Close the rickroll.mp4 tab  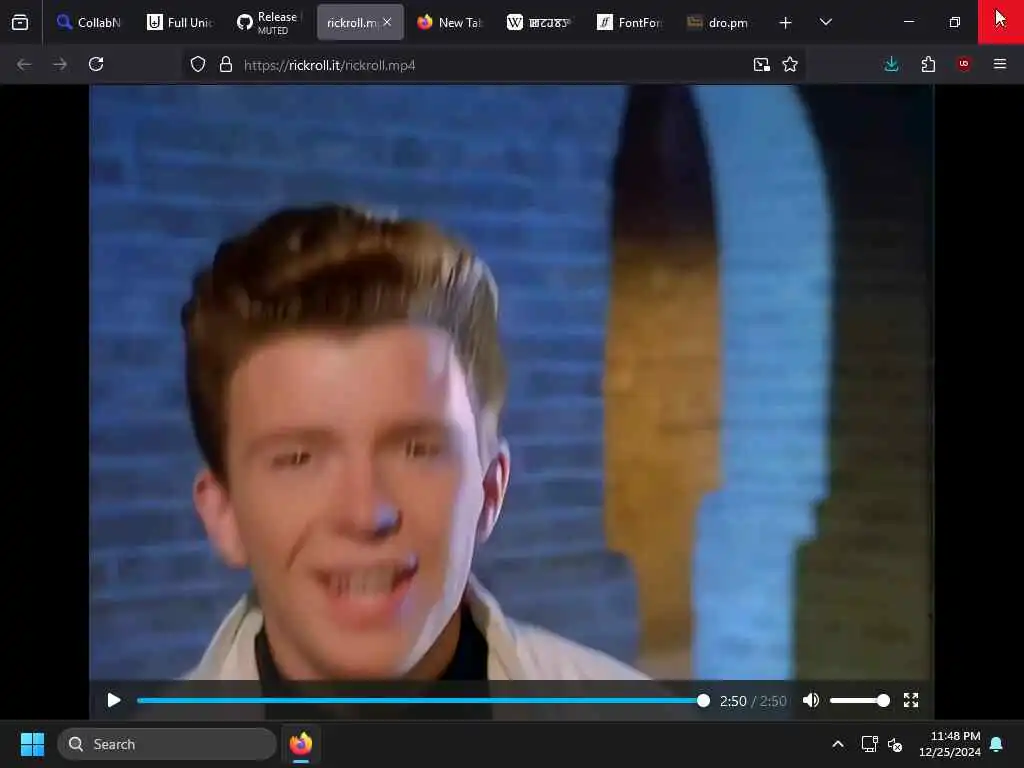click(x=387, y=22)
